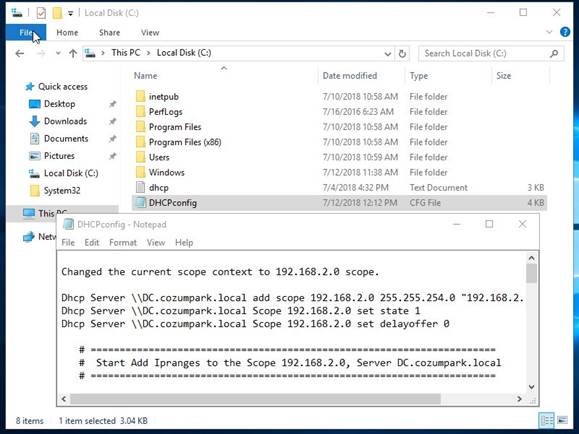Go back with the Back arrow

tap(20, 54)
